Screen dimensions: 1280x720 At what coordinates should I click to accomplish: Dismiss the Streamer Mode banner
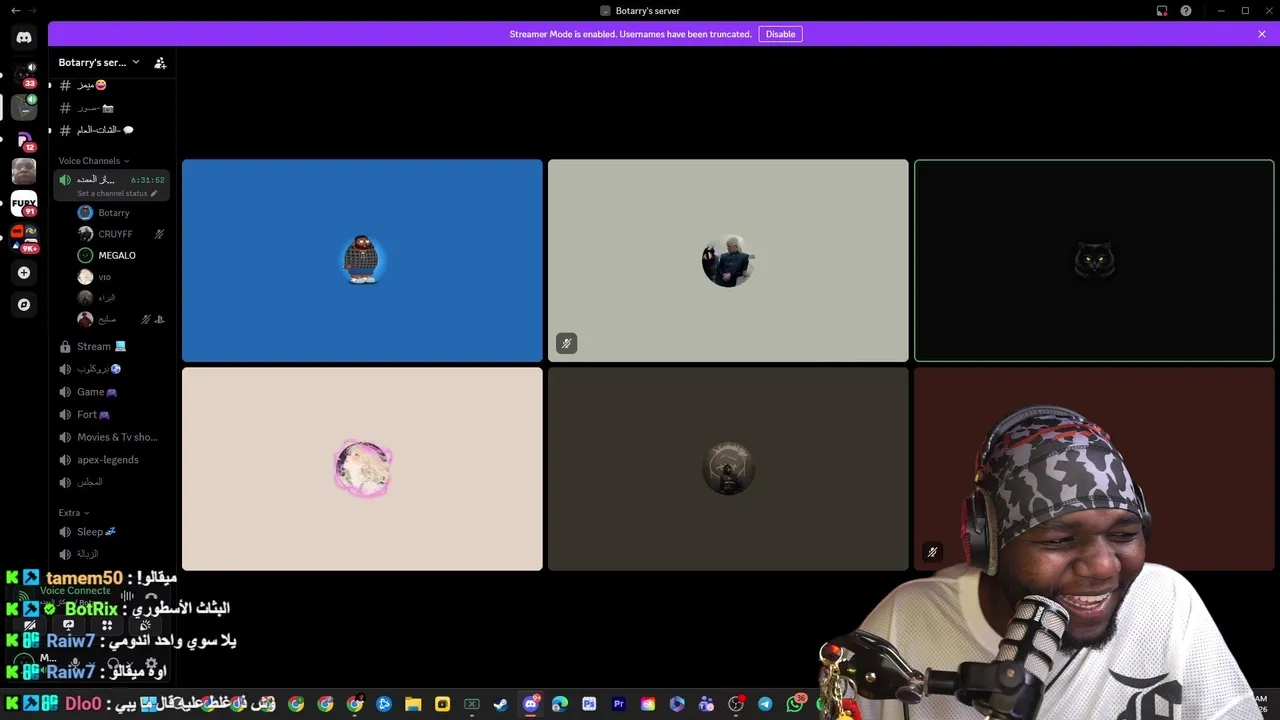1262,34
